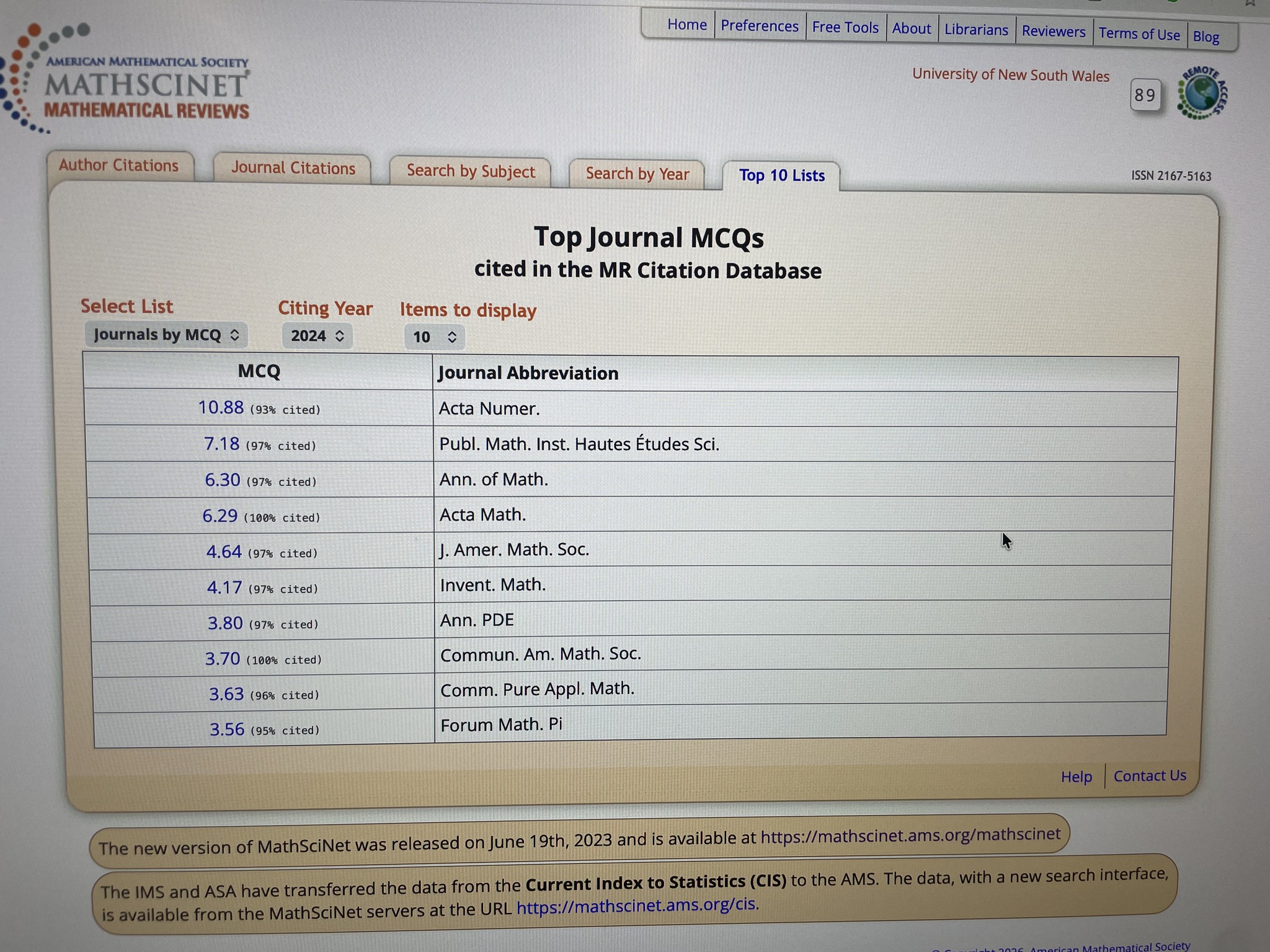This screenshot has height=952, width=1270.
Task: Click the 10.88 MCQ value link
Action: [x=221, y=408]
